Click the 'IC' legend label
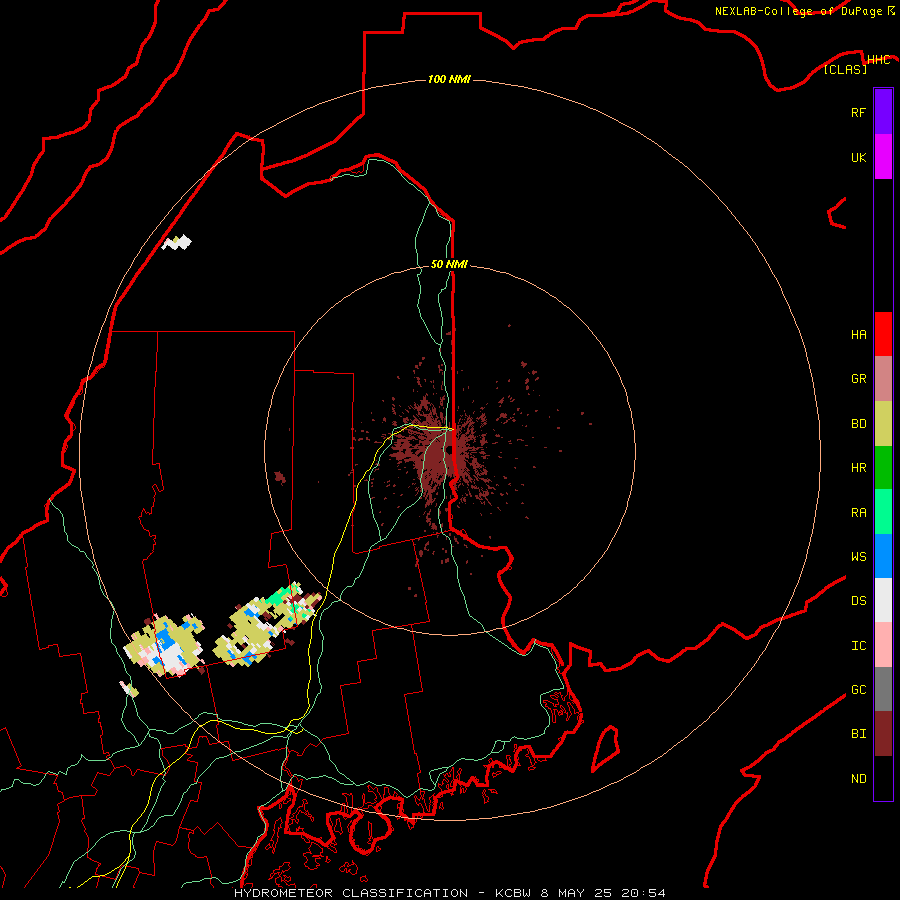Image resolution: width=900 pixels, height=900 pixels. [858, 646]
